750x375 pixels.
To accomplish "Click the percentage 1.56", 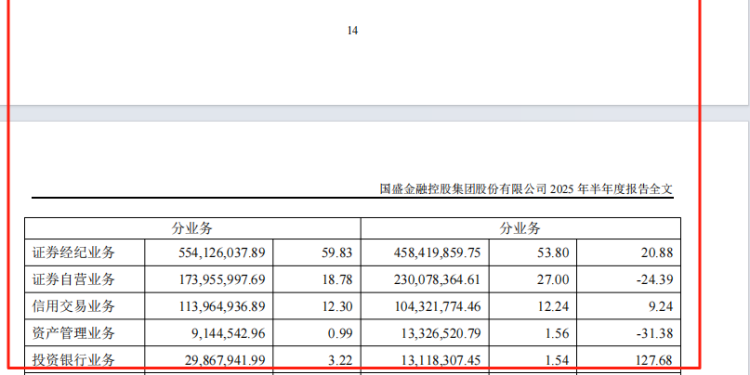I will point(557,333).
